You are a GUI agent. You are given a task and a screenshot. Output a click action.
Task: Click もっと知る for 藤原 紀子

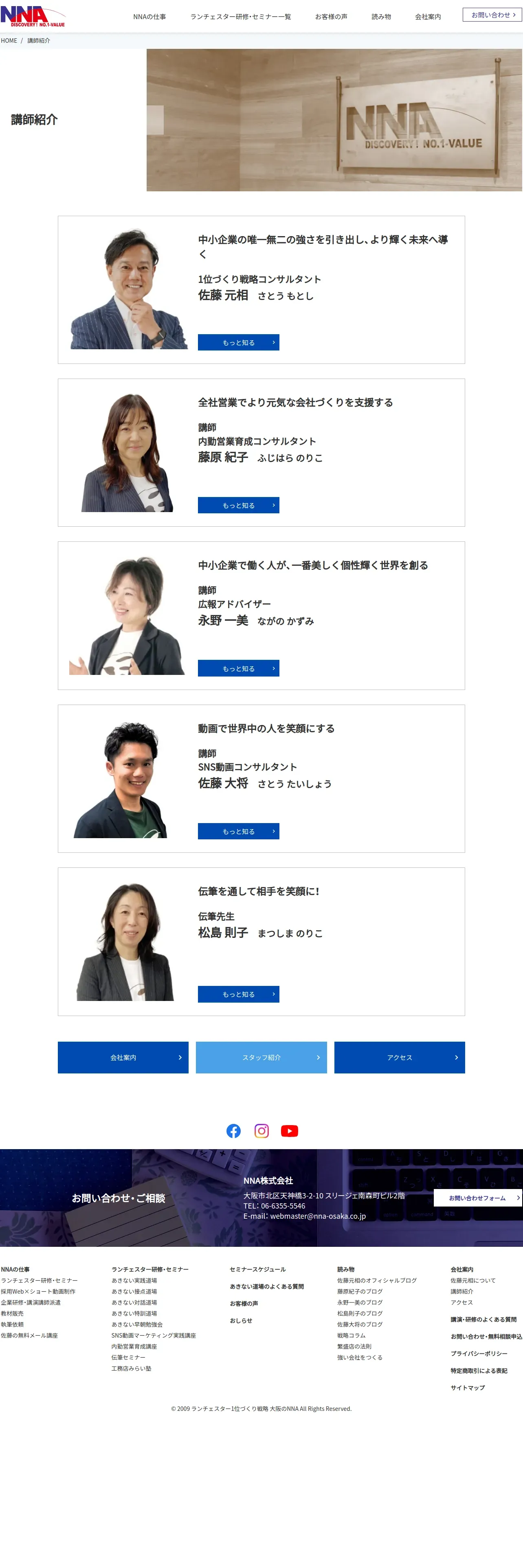coord(239,505)
